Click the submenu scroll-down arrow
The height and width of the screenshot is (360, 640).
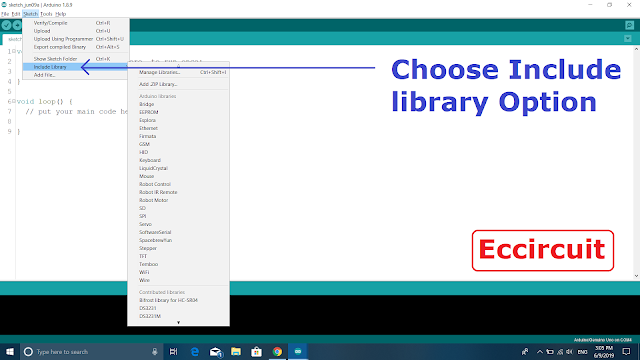coord(178,322)
